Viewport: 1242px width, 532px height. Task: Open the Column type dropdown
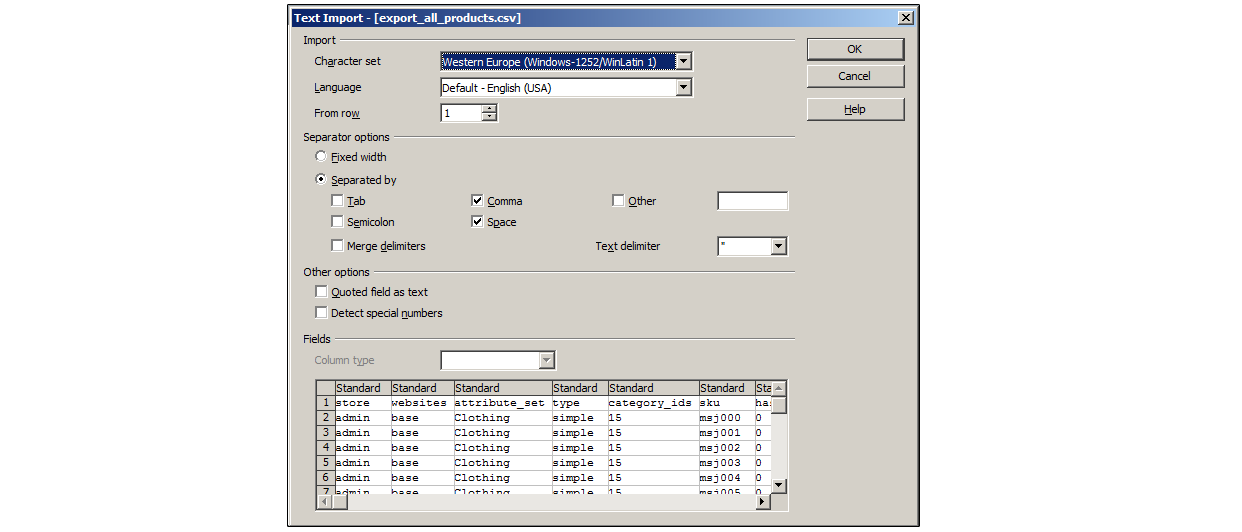point(546,360)
